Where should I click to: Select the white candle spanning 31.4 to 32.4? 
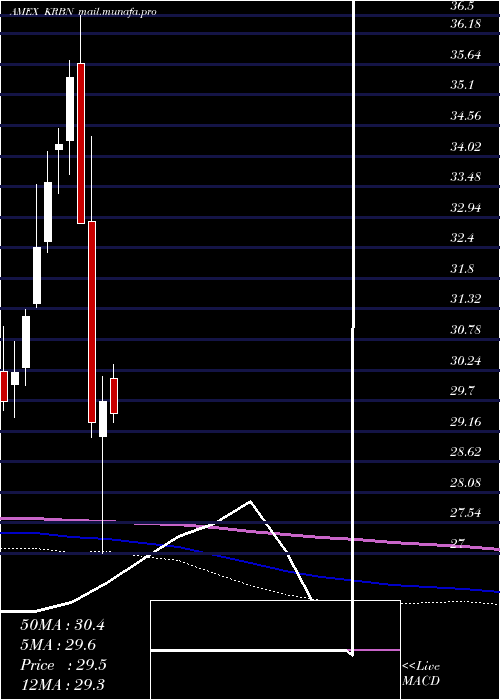pyautogui.click(x=37, y=275)
